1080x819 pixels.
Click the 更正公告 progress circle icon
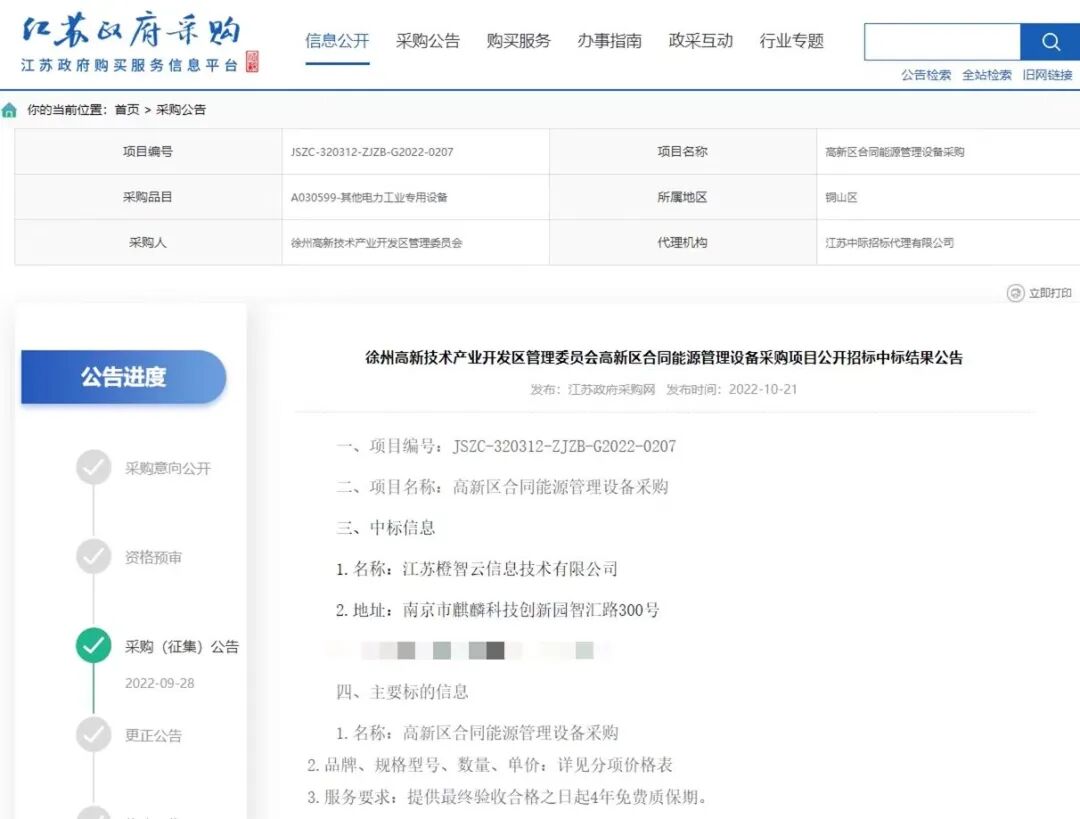pyautogui.click(x=93, y=735)
